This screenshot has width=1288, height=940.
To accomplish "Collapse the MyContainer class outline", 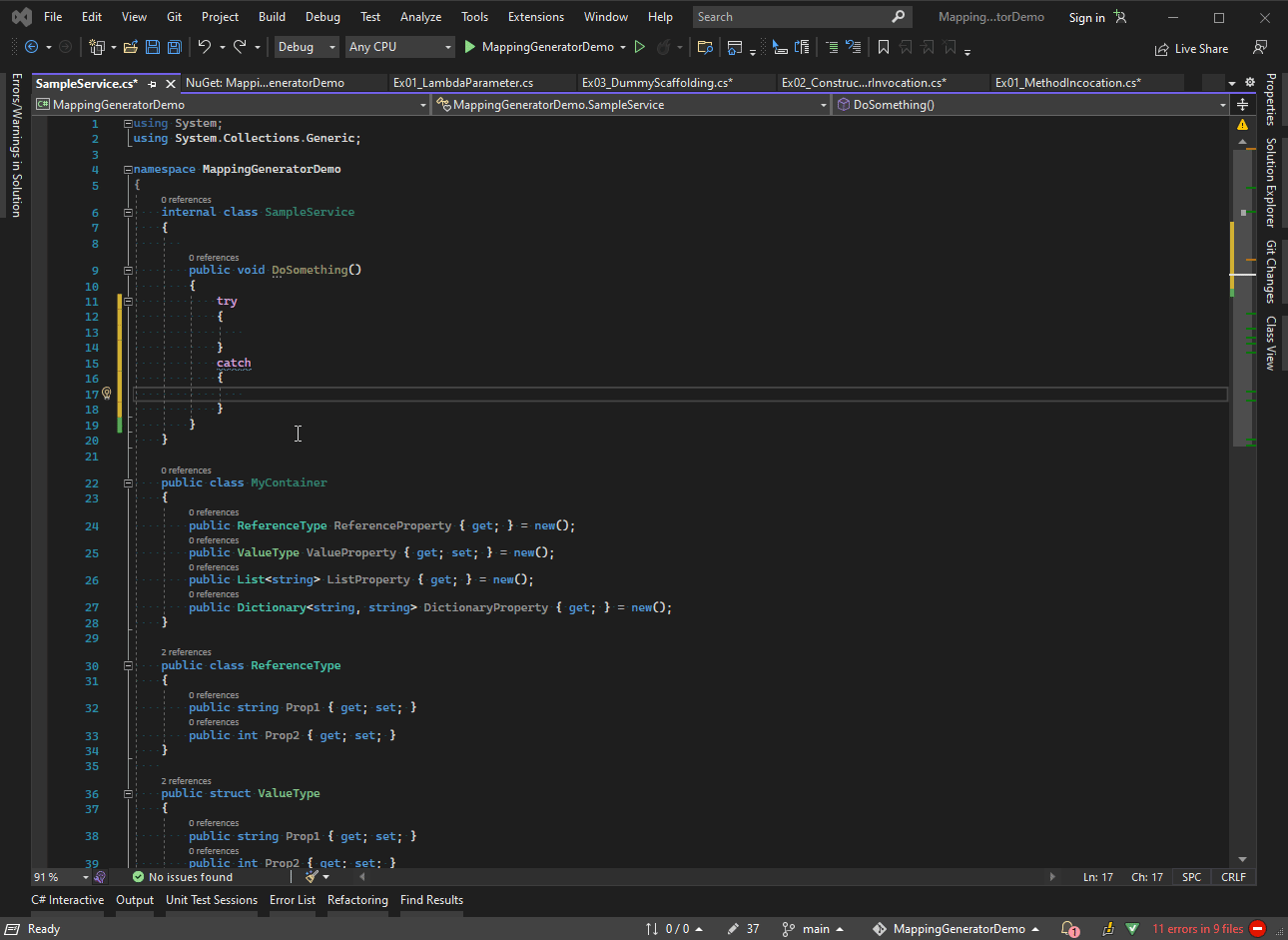I will tap(128, 483).
